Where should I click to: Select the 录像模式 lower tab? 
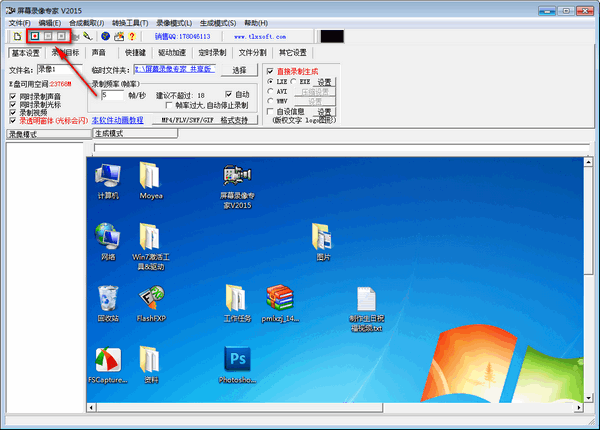point(49,134)
